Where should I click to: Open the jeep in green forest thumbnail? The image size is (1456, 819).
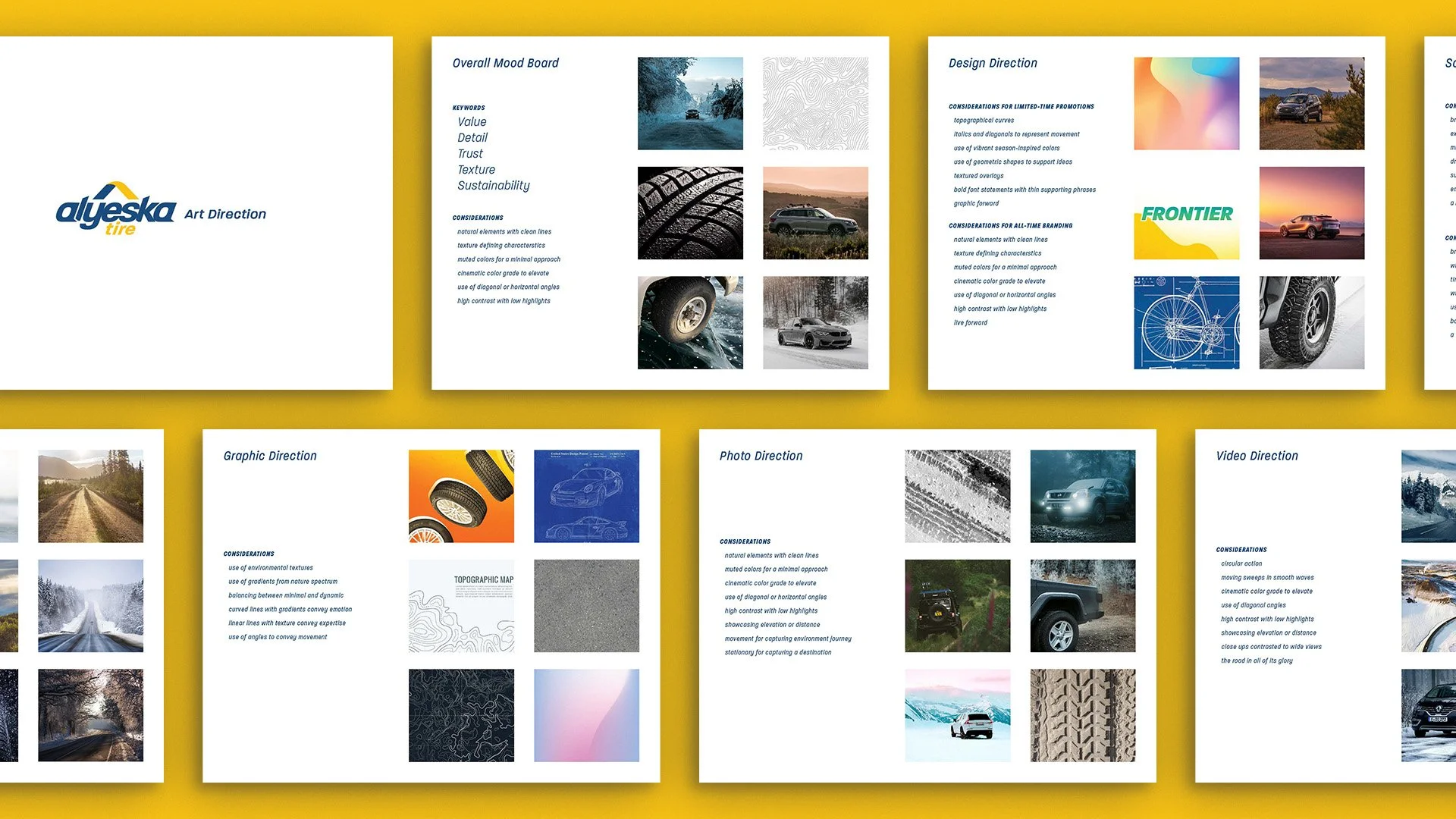point(957,606)
